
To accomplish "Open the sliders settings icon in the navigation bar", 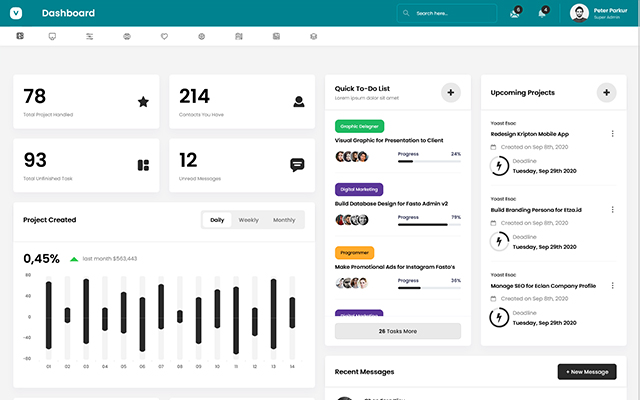I will coord(89,36).
